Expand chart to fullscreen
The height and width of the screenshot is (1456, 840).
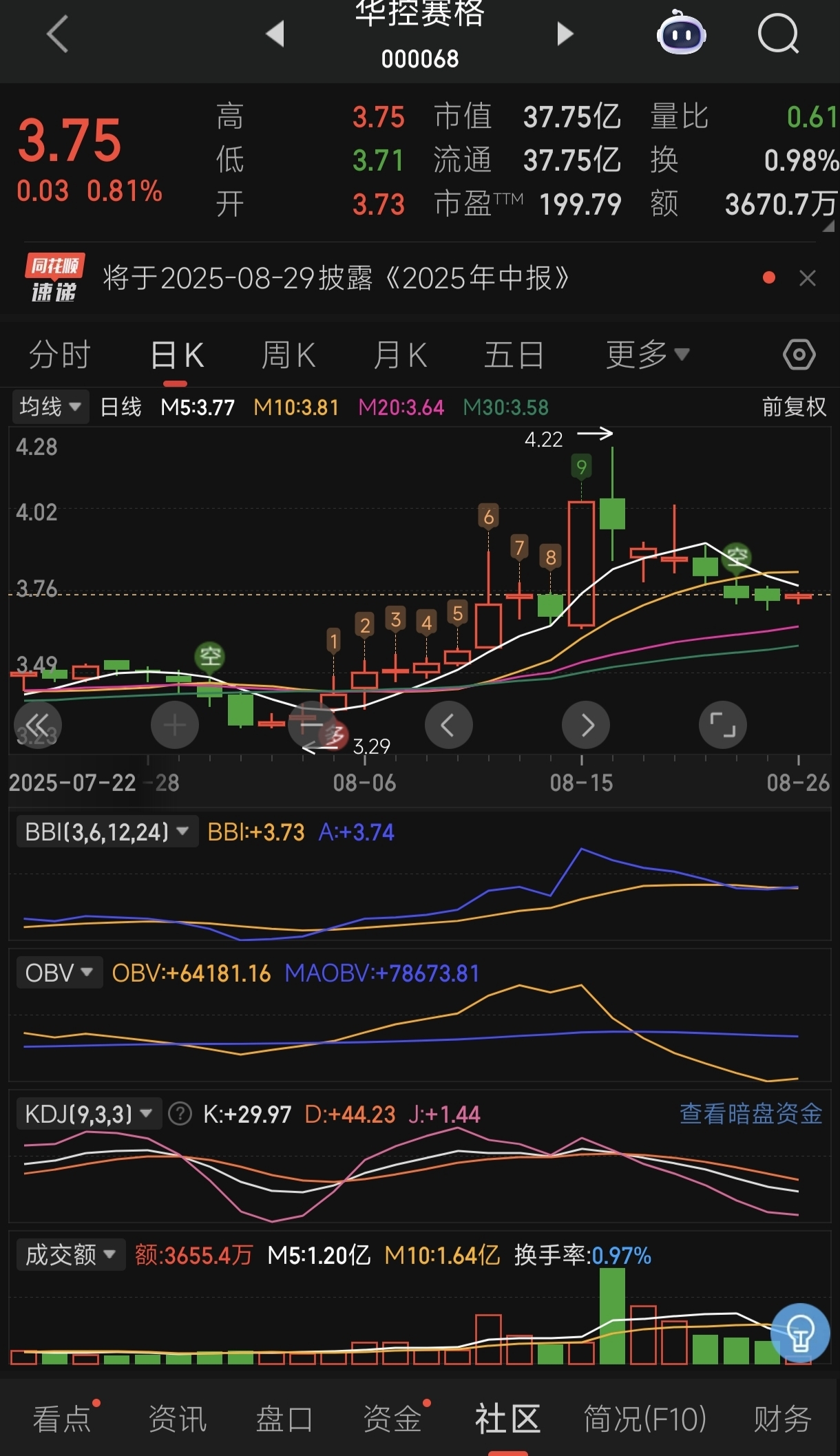click(x=723, y=725)
